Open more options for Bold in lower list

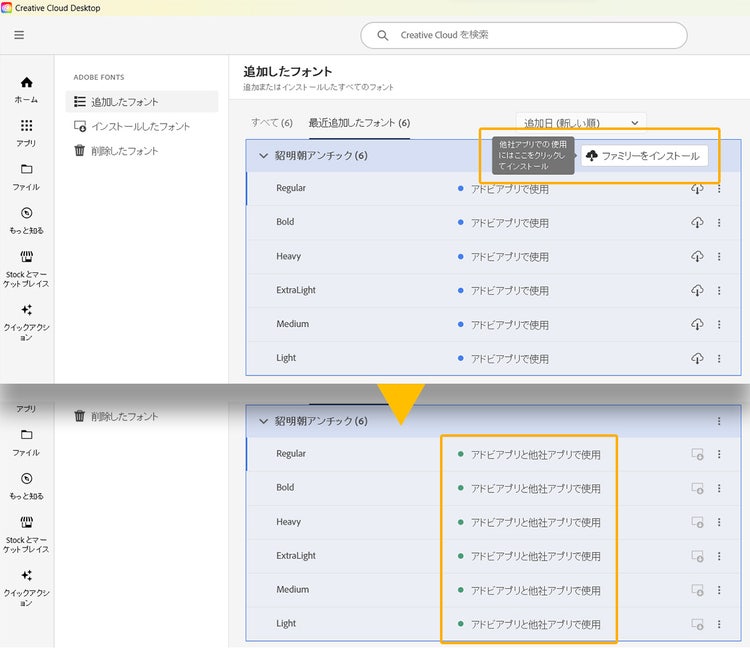tap(719, 488)
